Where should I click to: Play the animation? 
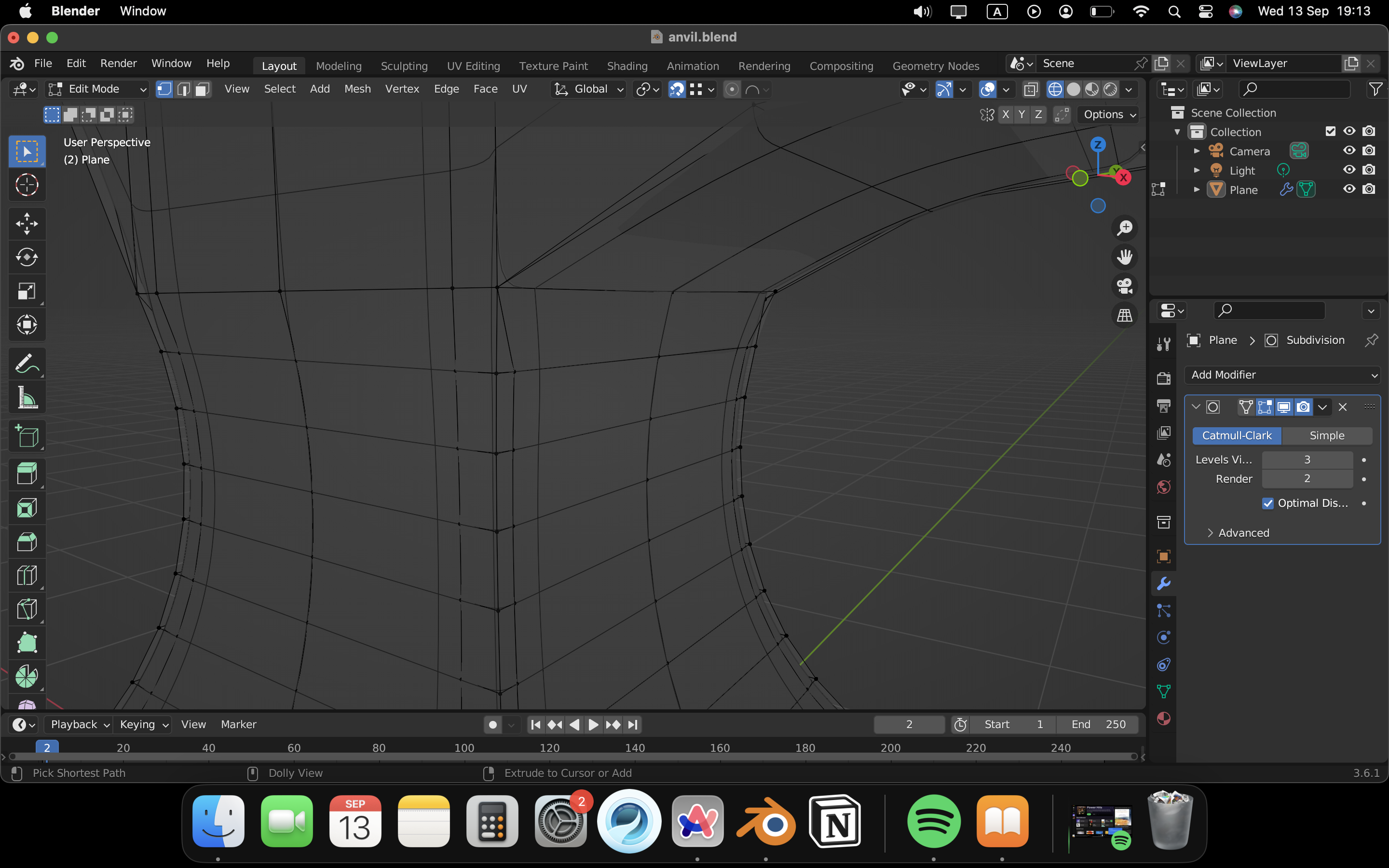click(x=594, y=725)
